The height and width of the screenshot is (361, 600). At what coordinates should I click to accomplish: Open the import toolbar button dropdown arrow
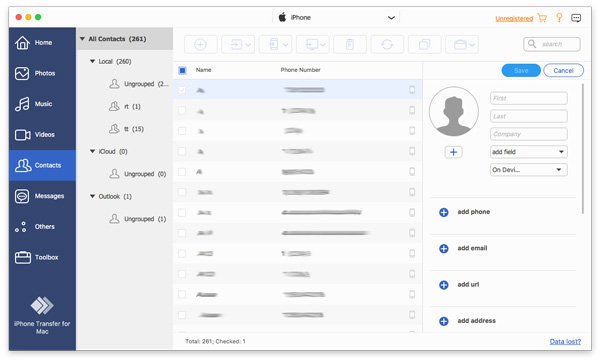tap(248, 45)
